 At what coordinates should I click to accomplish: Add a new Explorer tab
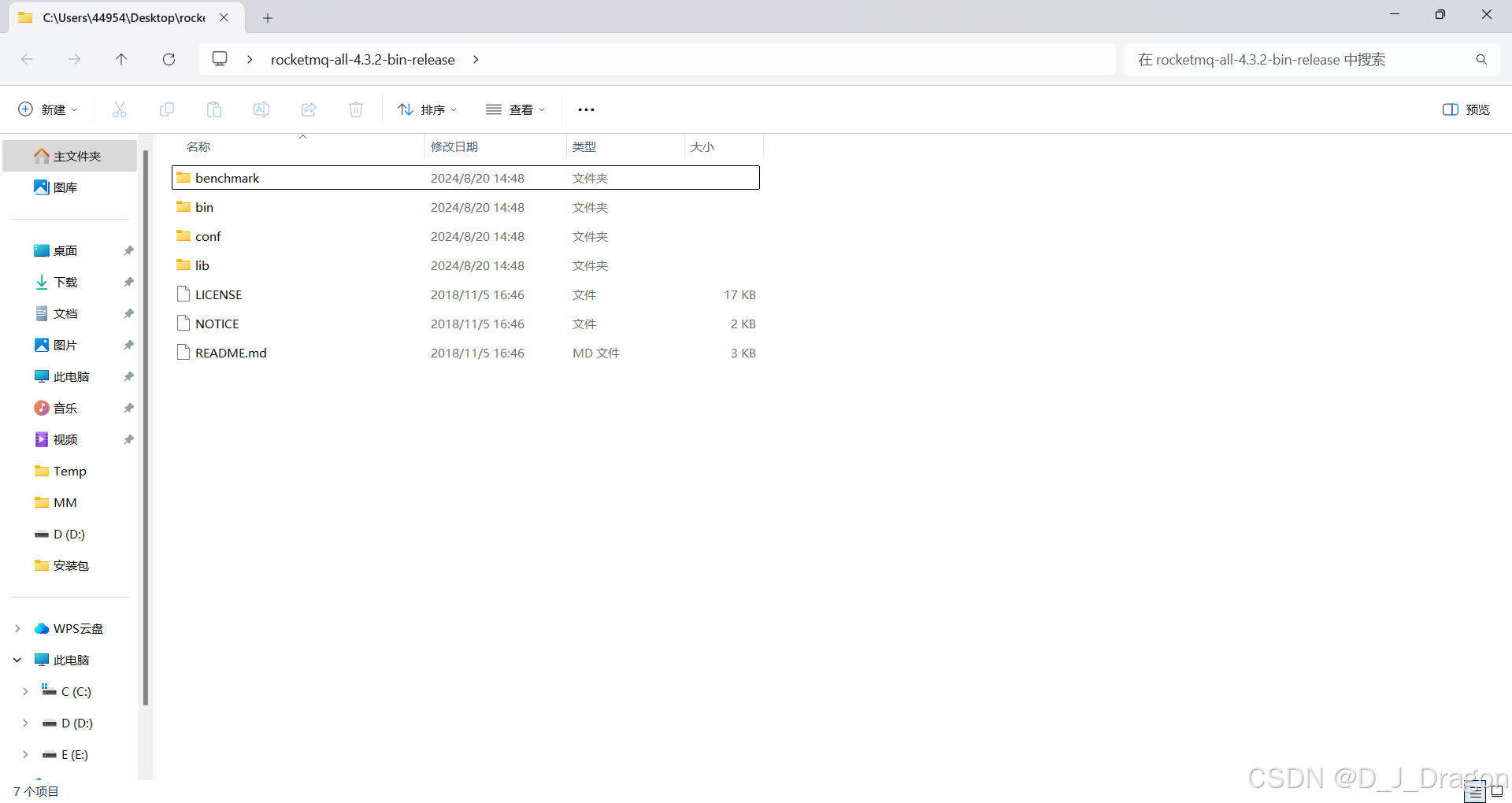point(268,17)
